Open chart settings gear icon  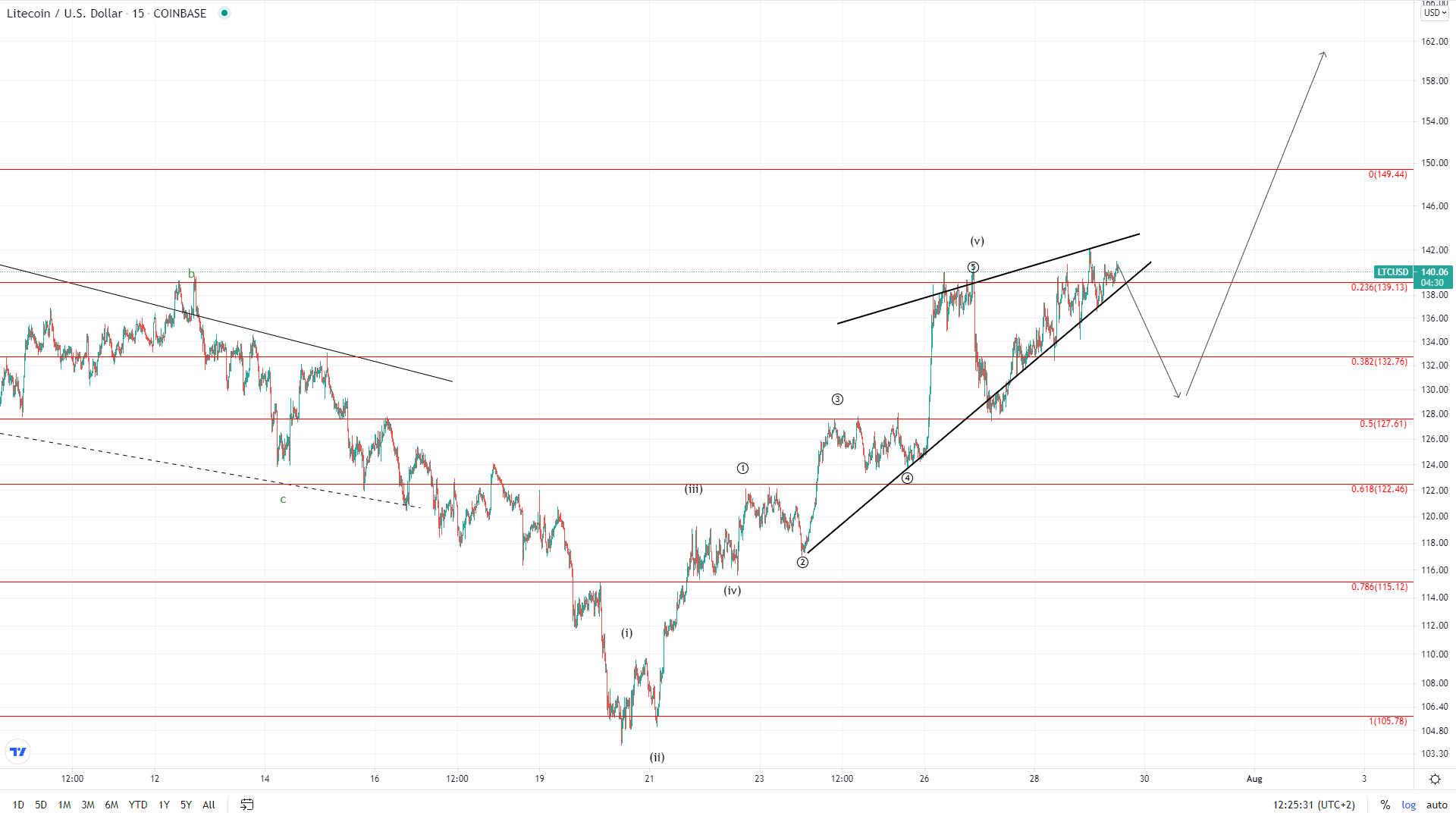(x=1435, y=779)
